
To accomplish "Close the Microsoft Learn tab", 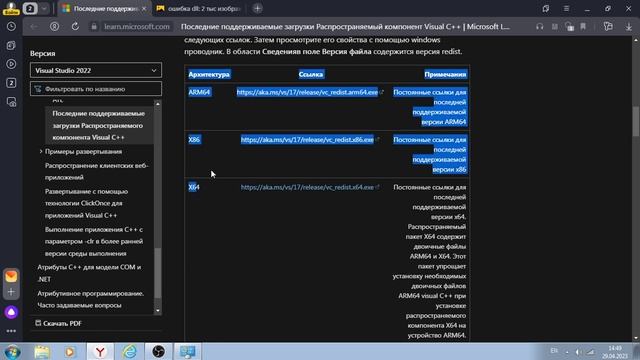I will coord(144,8).
